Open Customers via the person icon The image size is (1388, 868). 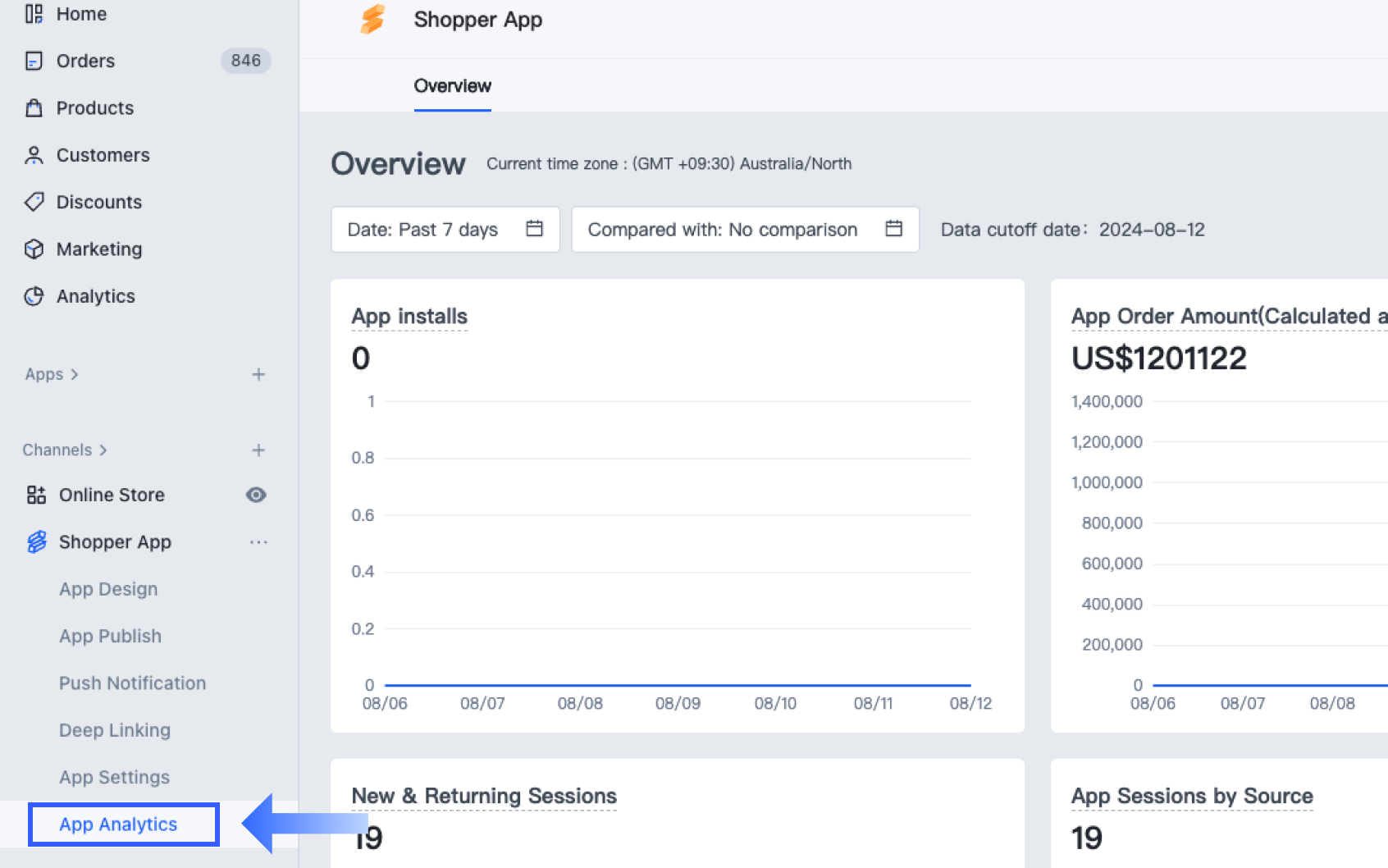point(34,154)
